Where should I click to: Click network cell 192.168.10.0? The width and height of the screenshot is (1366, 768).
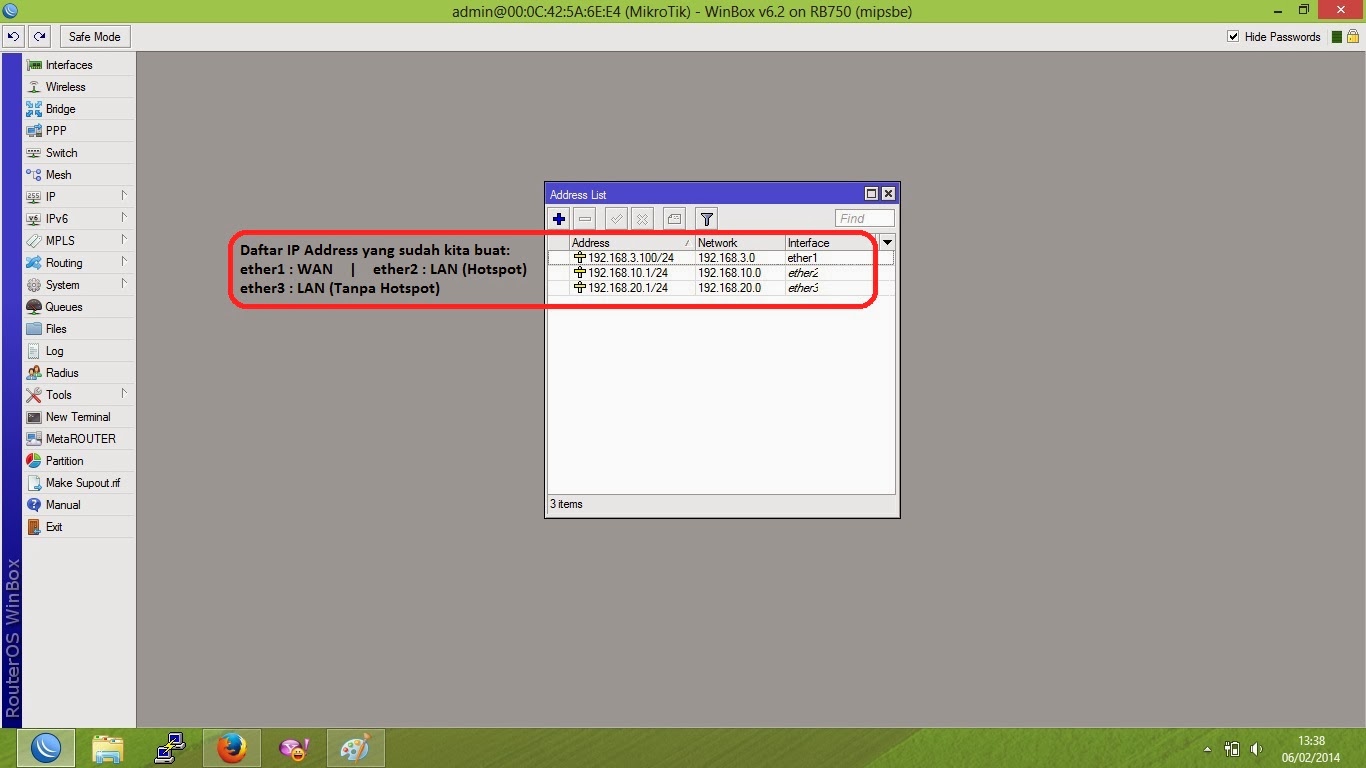tap(729, 273)
